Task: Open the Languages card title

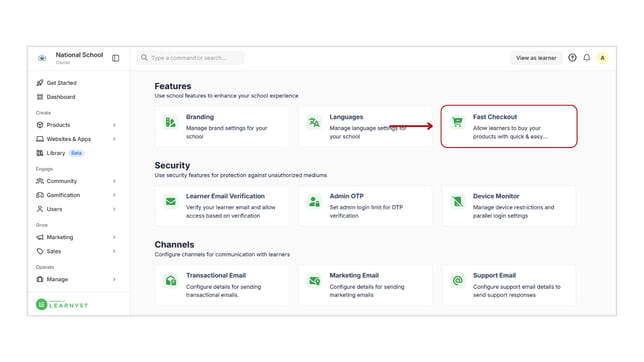Action: click(x=346, y=117)
